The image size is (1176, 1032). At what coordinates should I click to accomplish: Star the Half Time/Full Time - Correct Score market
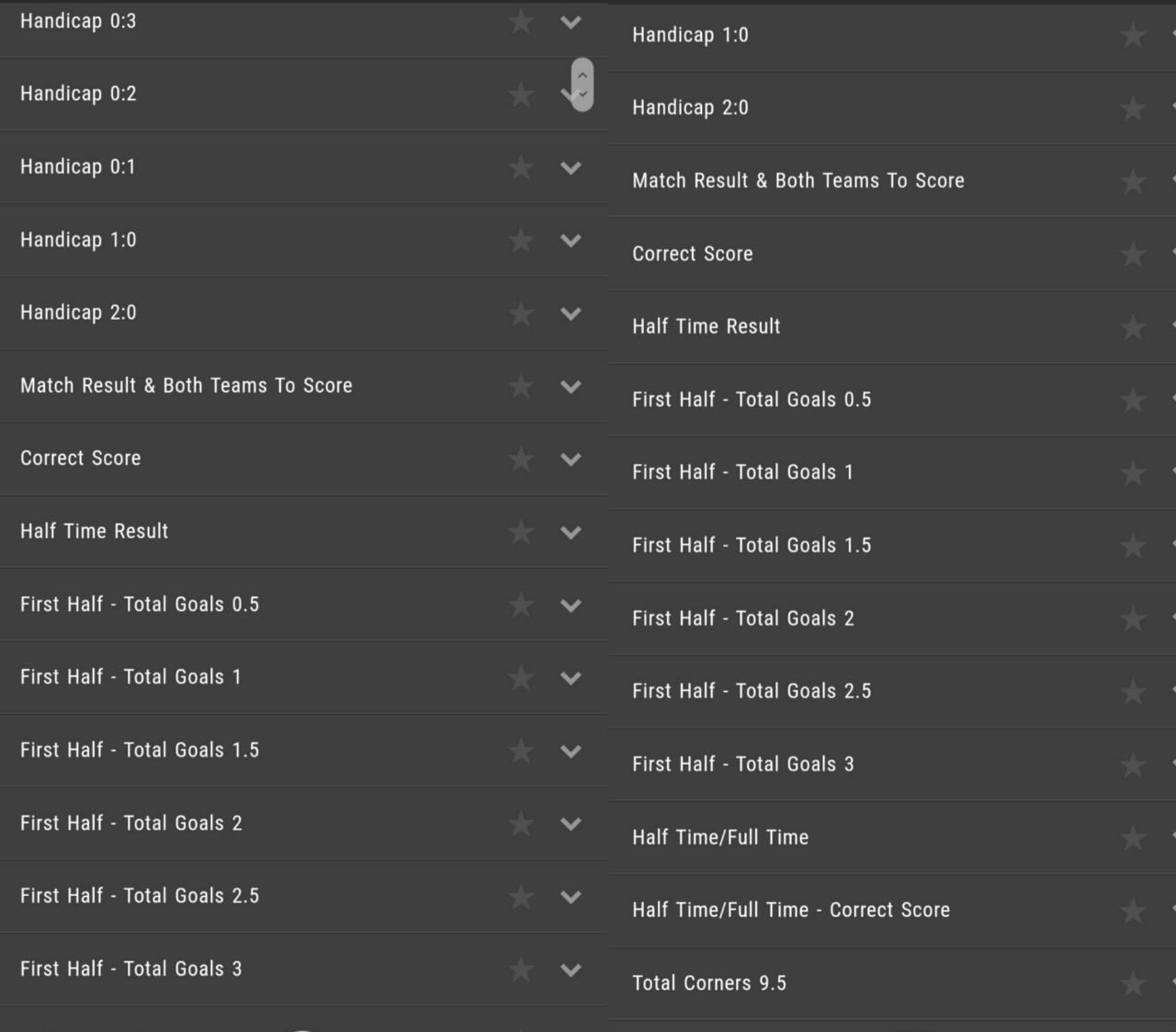tap(1133, 911)
